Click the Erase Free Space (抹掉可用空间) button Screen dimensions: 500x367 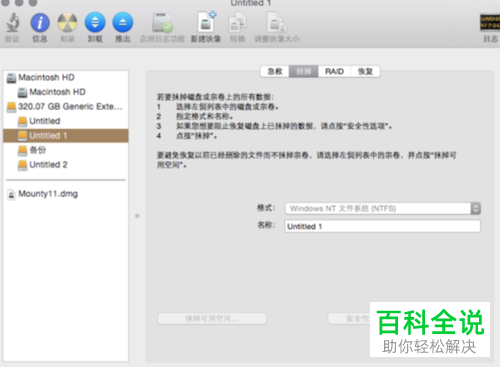[x=212, y=319]
